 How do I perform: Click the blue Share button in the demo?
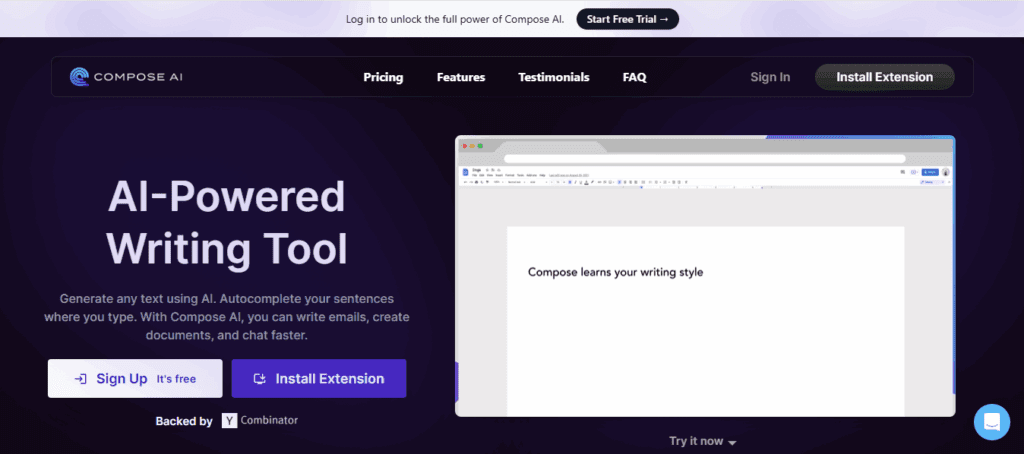pyautogui.click(x=929, y=172)
